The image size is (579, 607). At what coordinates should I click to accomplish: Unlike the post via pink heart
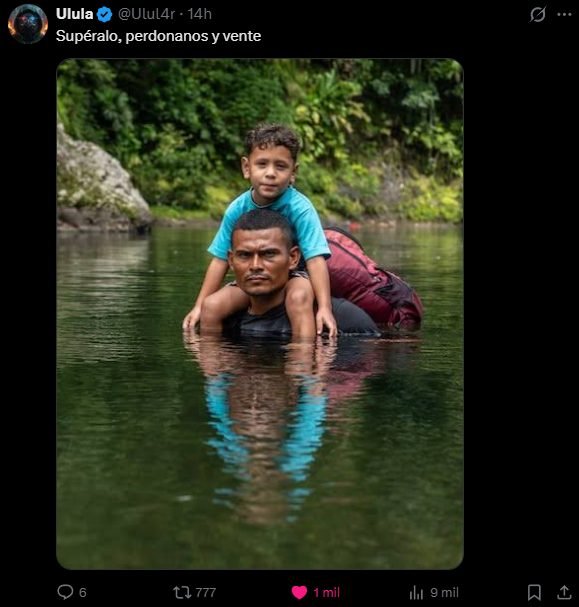(x=299, y=592)
